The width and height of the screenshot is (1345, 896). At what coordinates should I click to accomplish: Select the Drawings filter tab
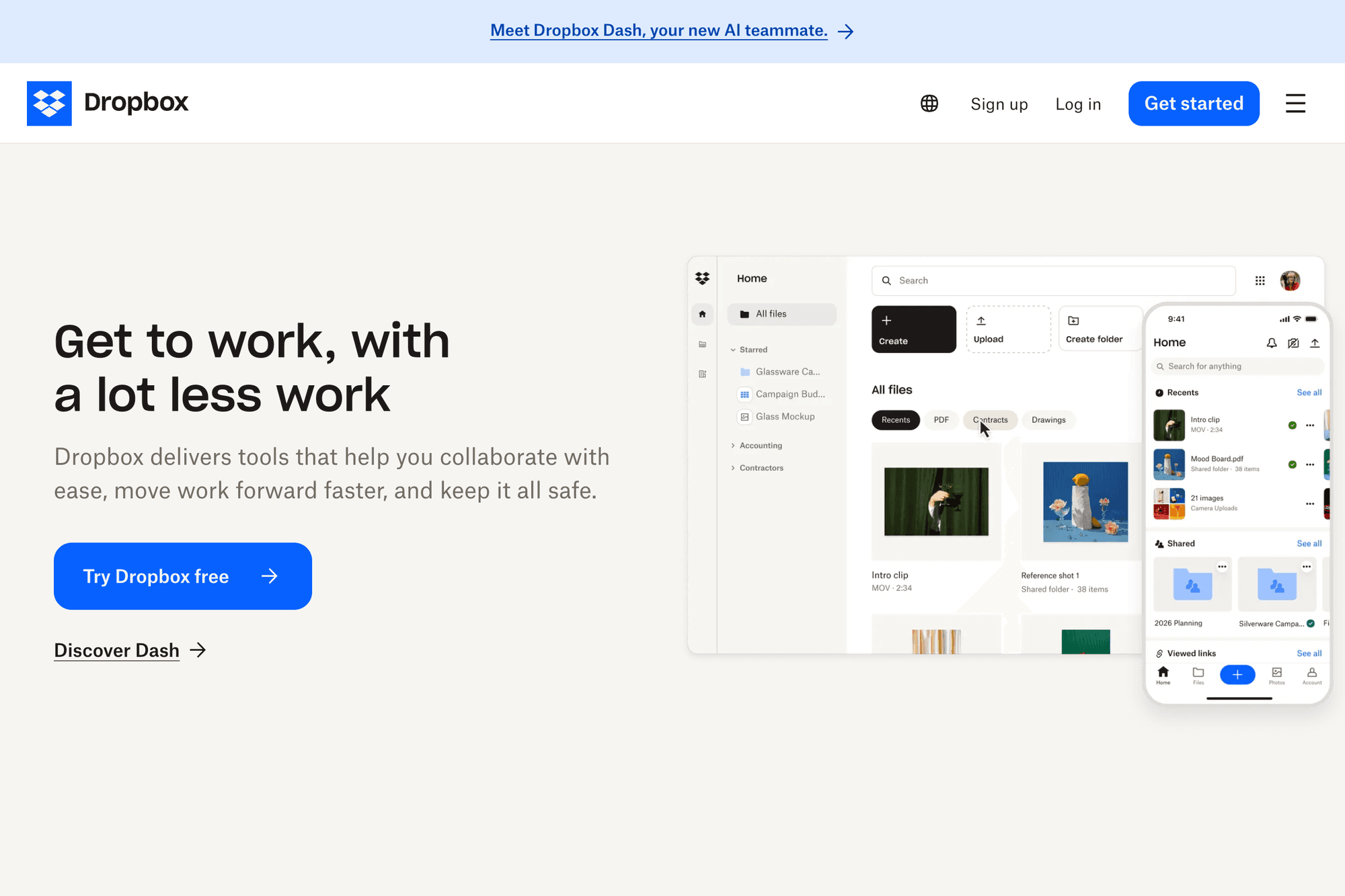pos(1048,420)
